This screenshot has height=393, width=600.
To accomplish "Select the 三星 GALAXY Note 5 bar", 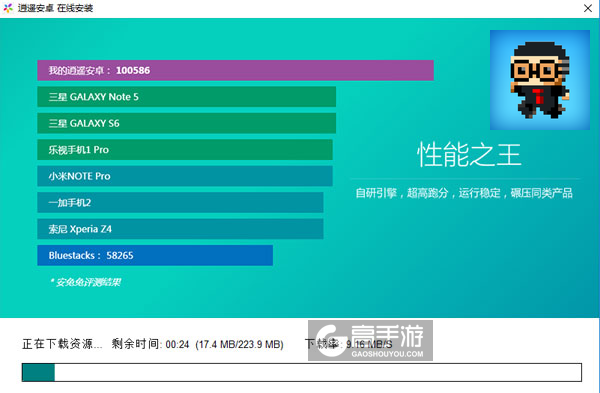I will pos(186,96).
